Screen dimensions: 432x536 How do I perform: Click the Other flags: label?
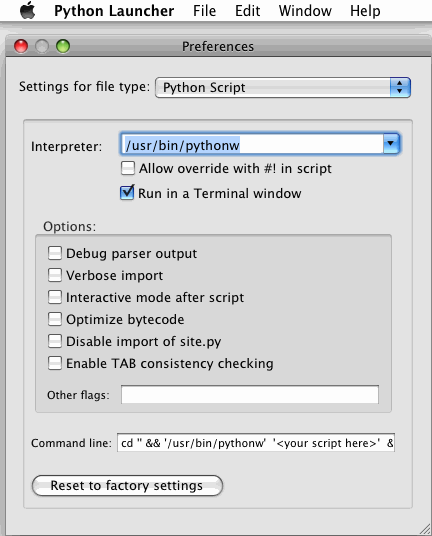coord(78,395)
